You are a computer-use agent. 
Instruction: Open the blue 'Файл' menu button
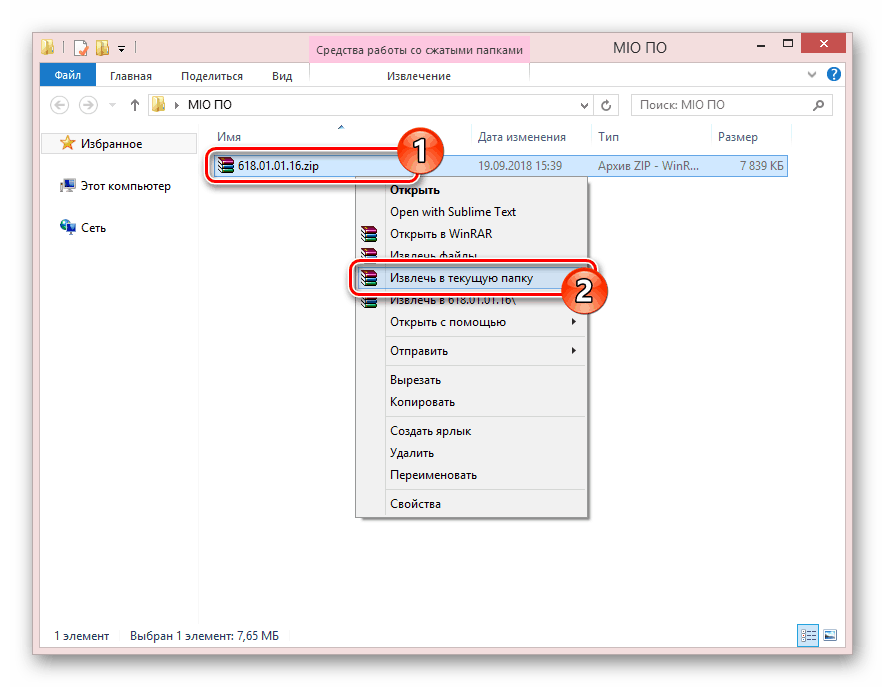point(68,76)
